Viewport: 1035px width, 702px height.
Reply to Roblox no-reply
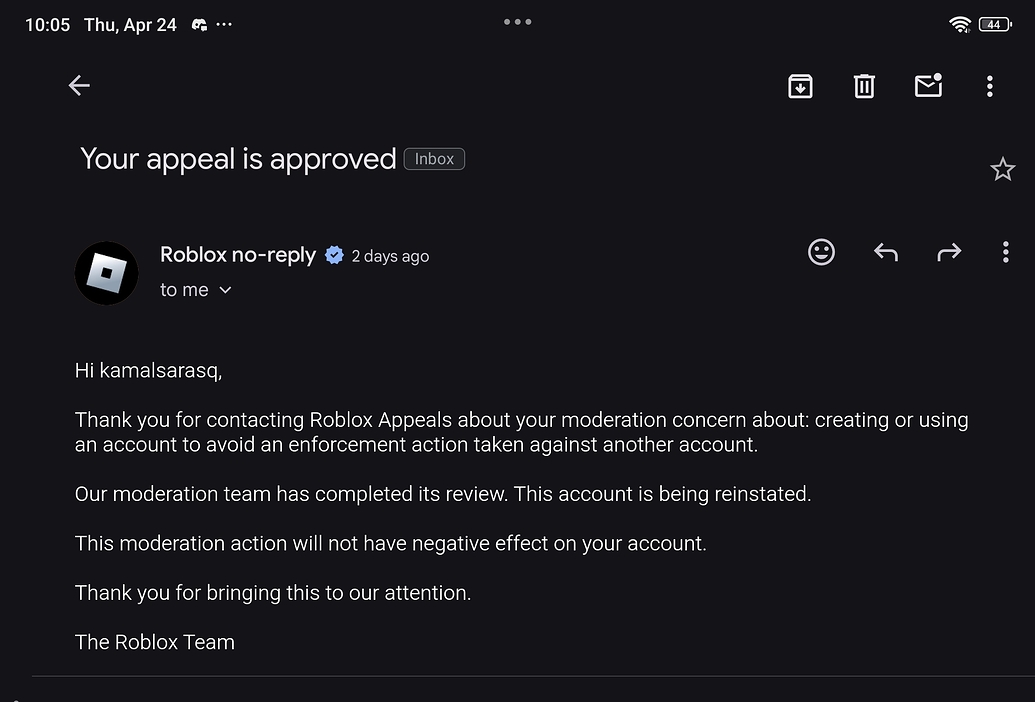click(885, 252)
